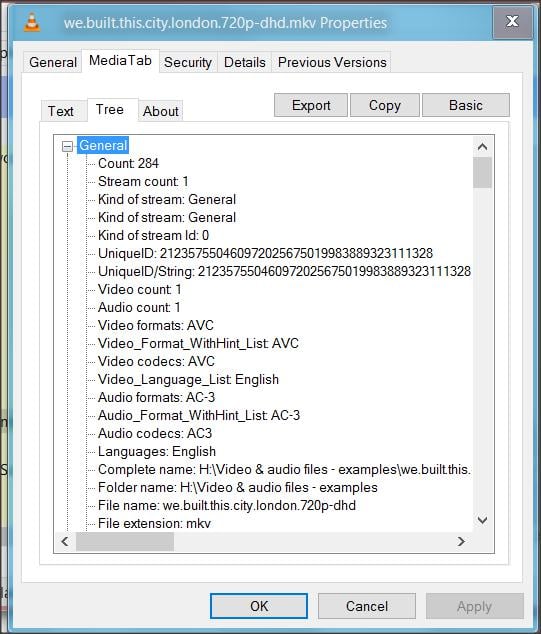Select the 'Folder name' row
This screenshot has width=541, height=634.
point(238,487)
